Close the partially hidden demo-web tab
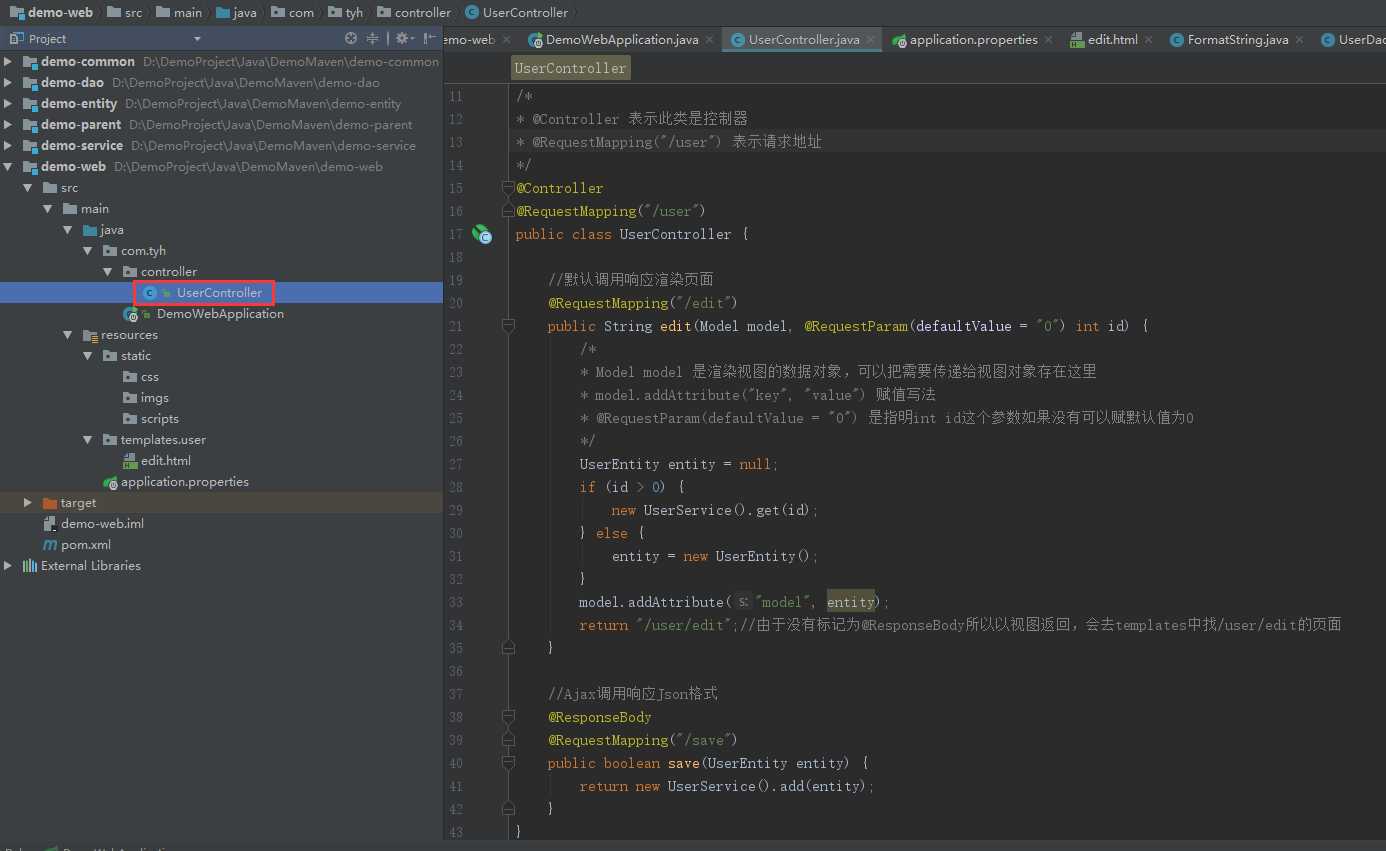 [506, 40]
